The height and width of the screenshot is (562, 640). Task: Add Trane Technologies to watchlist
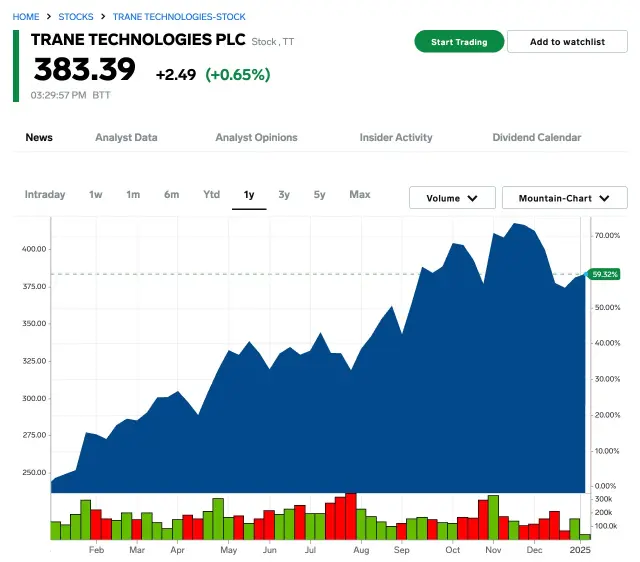click(567, 42)
